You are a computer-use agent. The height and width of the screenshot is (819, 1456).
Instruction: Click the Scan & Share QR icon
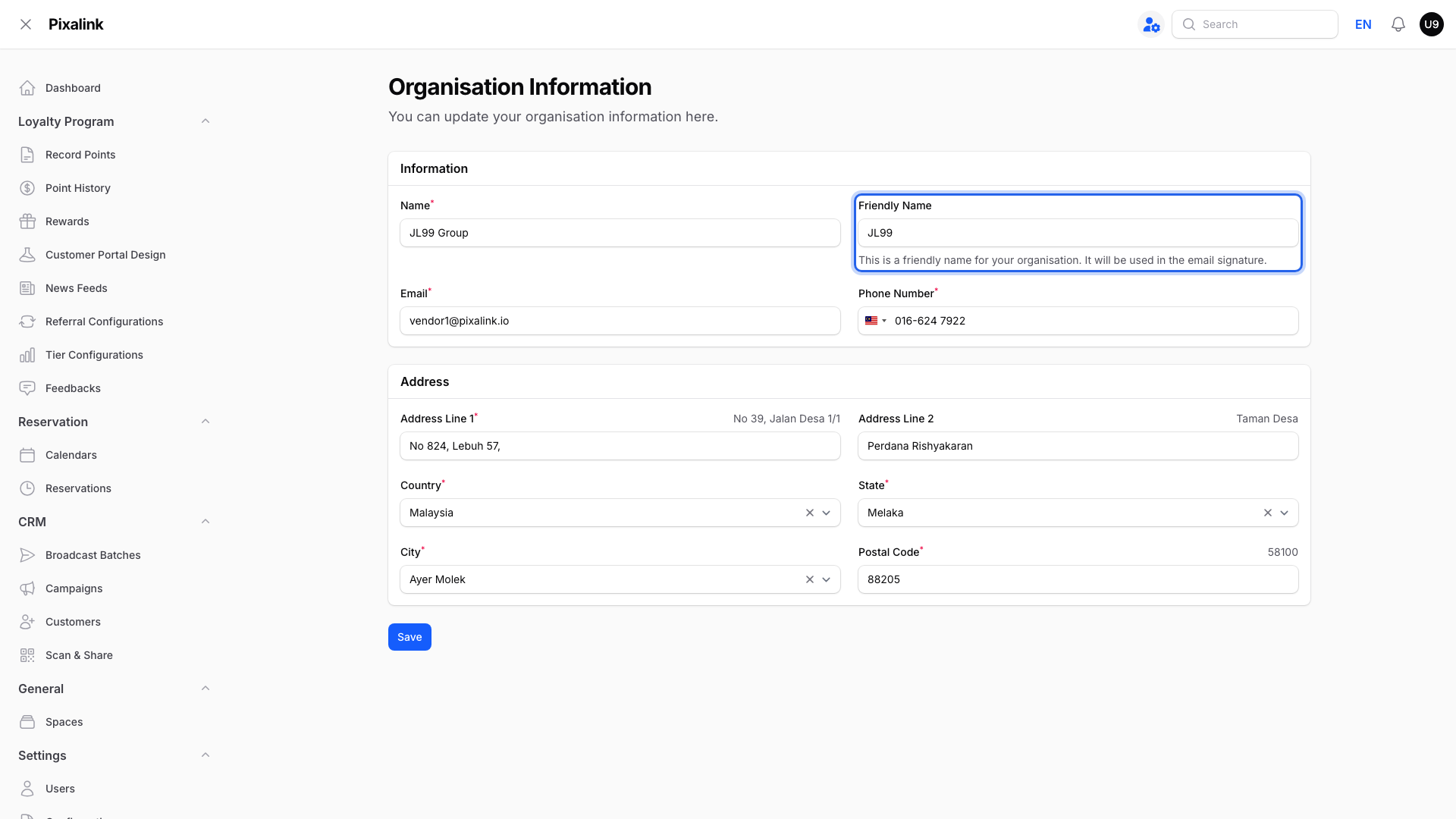point(27,655)
